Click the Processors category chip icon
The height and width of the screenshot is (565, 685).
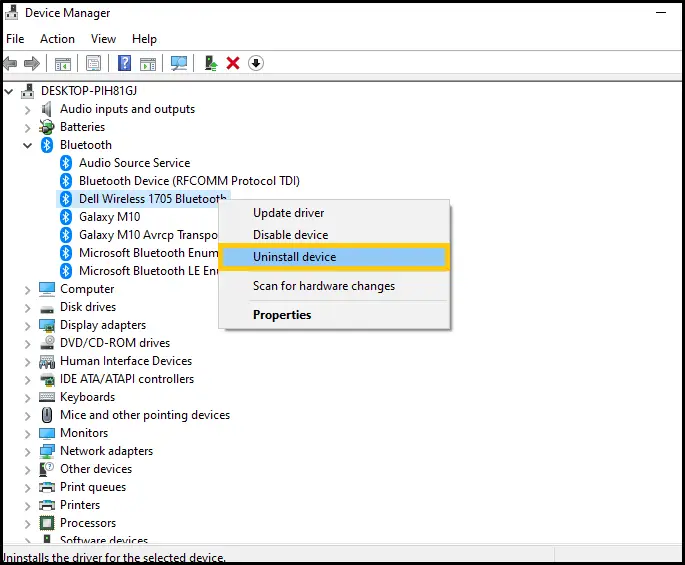(x=47, y=523)
